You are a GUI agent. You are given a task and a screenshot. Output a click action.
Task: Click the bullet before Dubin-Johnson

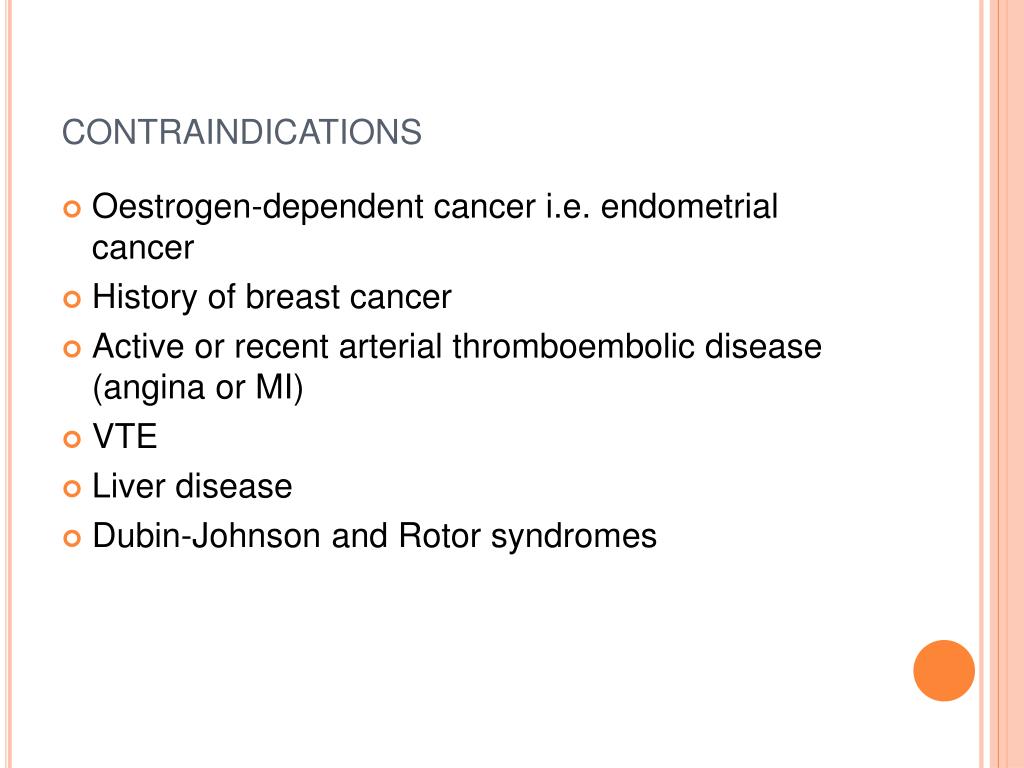[72, 538]
